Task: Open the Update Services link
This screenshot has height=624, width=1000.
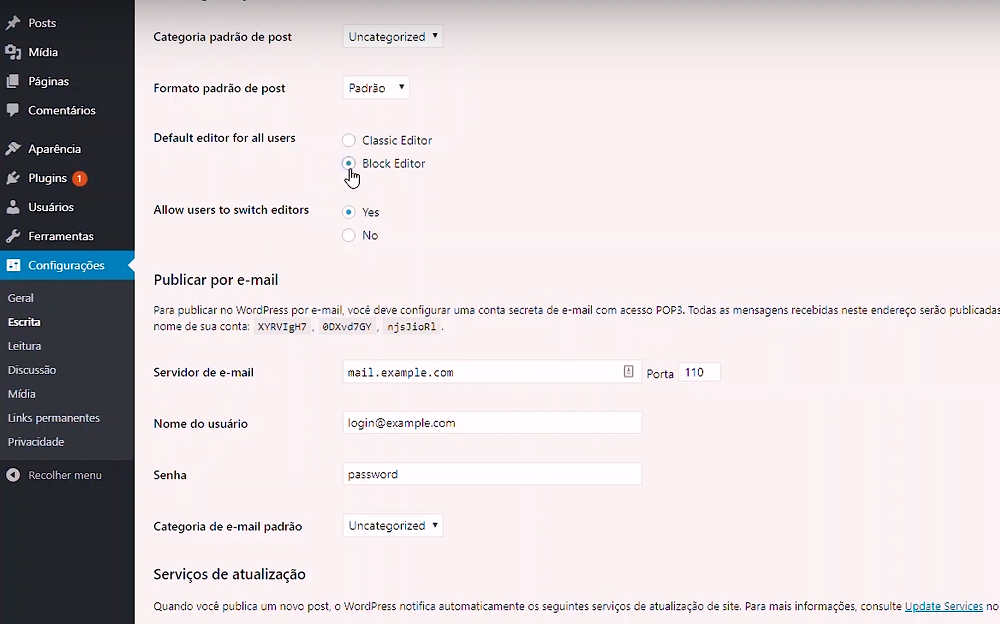Action: click(943, 606)
